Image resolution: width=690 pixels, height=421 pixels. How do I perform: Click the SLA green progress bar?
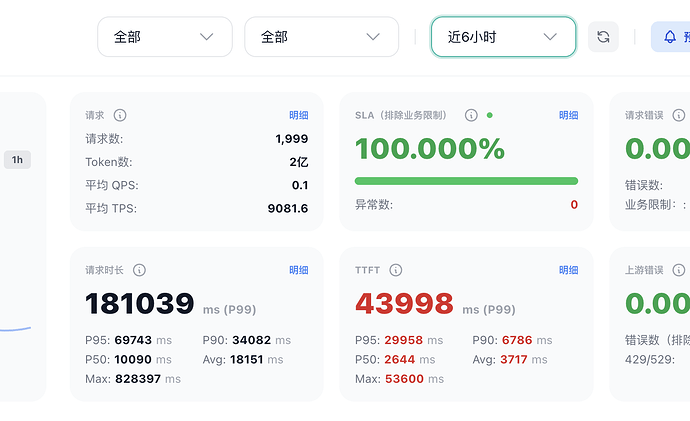[x=466, y=181]
